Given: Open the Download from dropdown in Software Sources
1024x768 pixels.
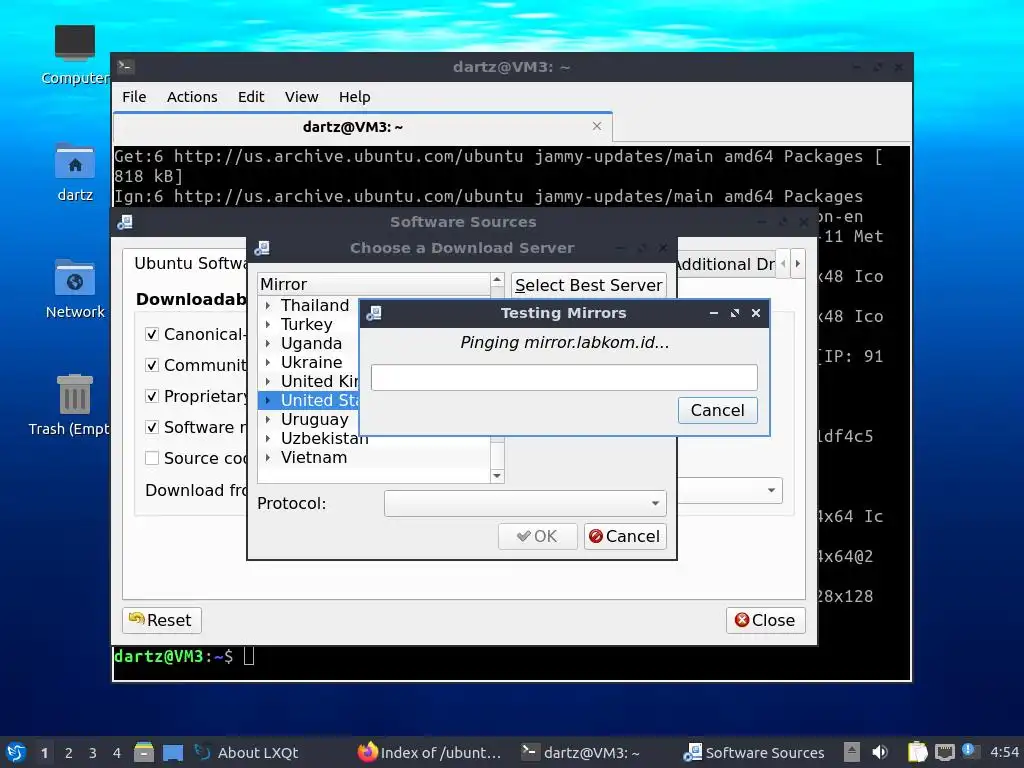Looking at the screenshot, I should click(729, 490).
